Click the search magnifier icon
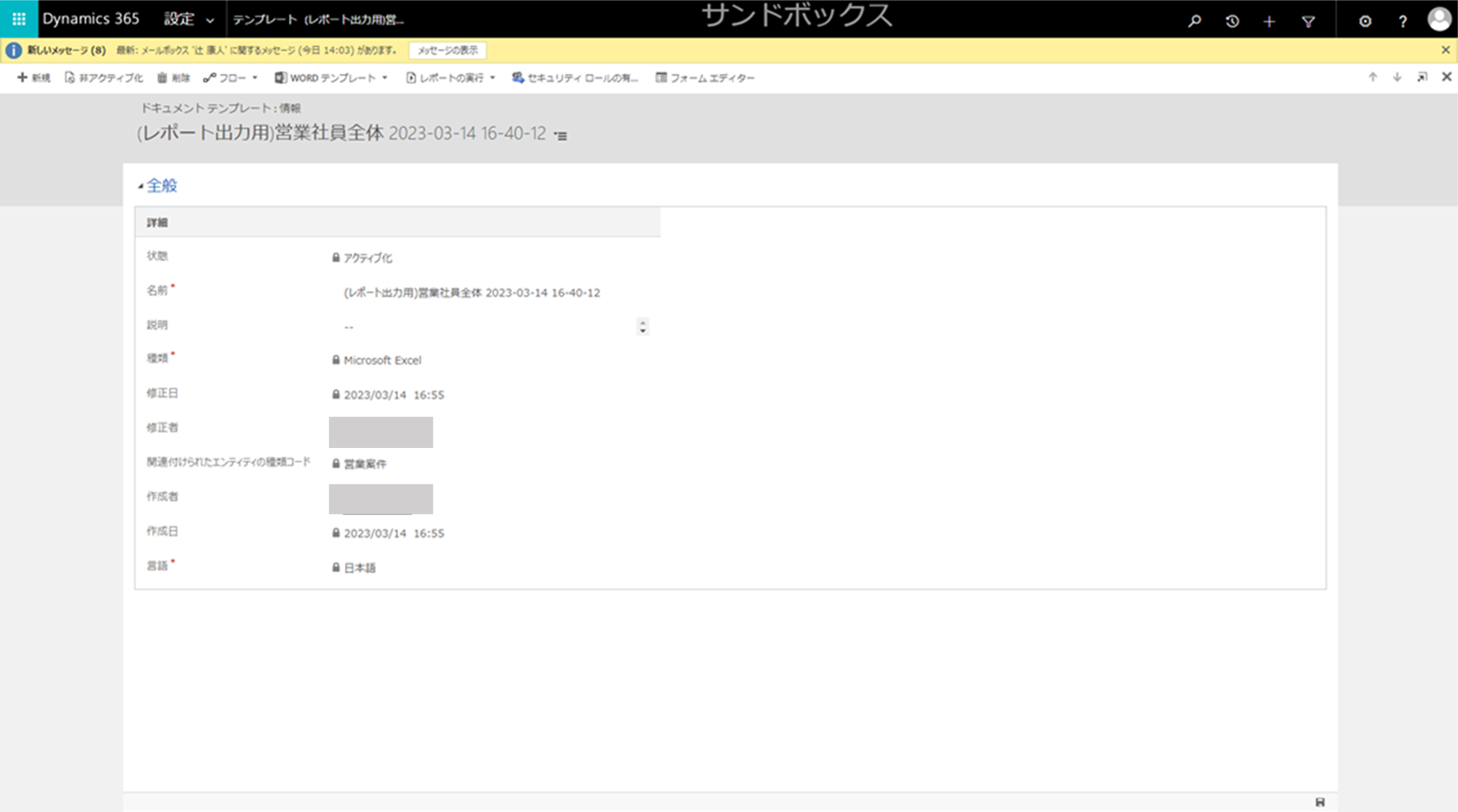Screen dimensions: 1458x812 coord(1194,21)
